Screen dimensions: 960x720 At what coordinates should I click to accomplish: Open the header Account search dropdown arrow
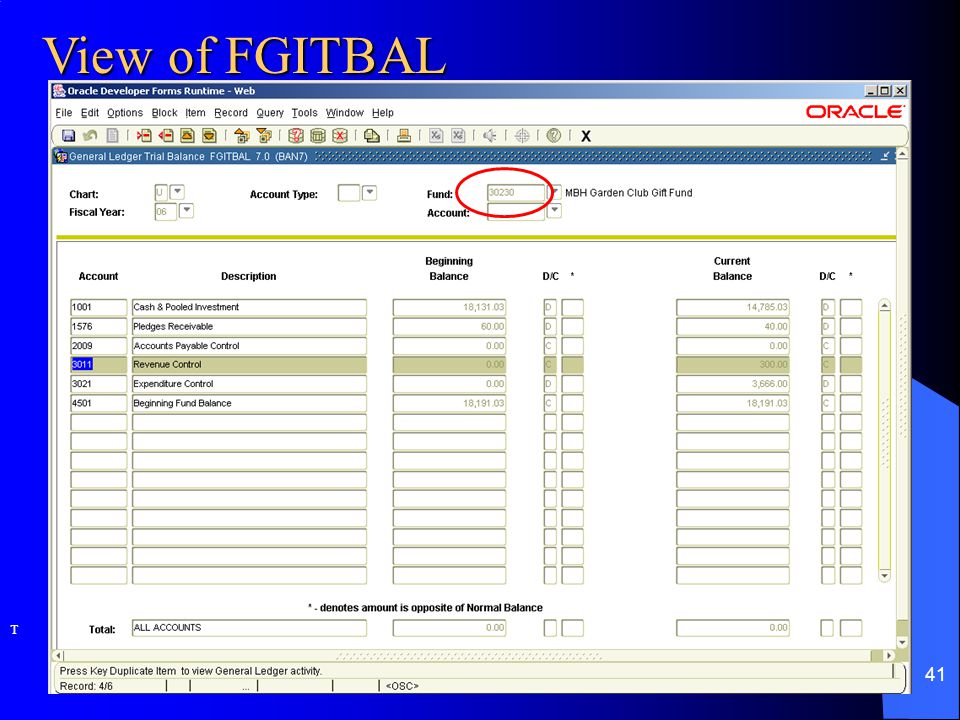[x=554, y=211]
